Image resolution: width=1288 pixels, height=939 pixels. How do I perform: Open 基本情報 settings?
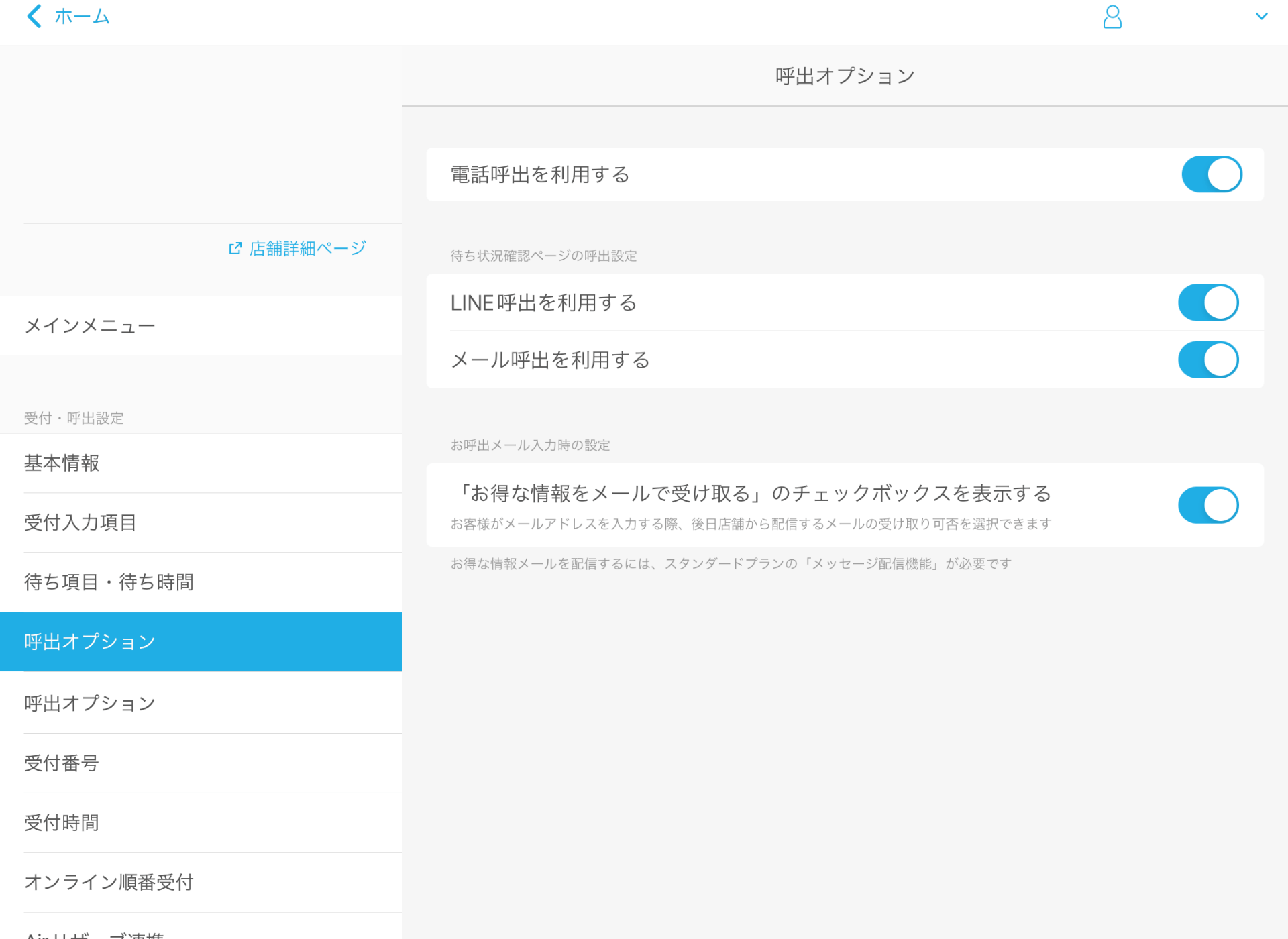tap(62, 463)
